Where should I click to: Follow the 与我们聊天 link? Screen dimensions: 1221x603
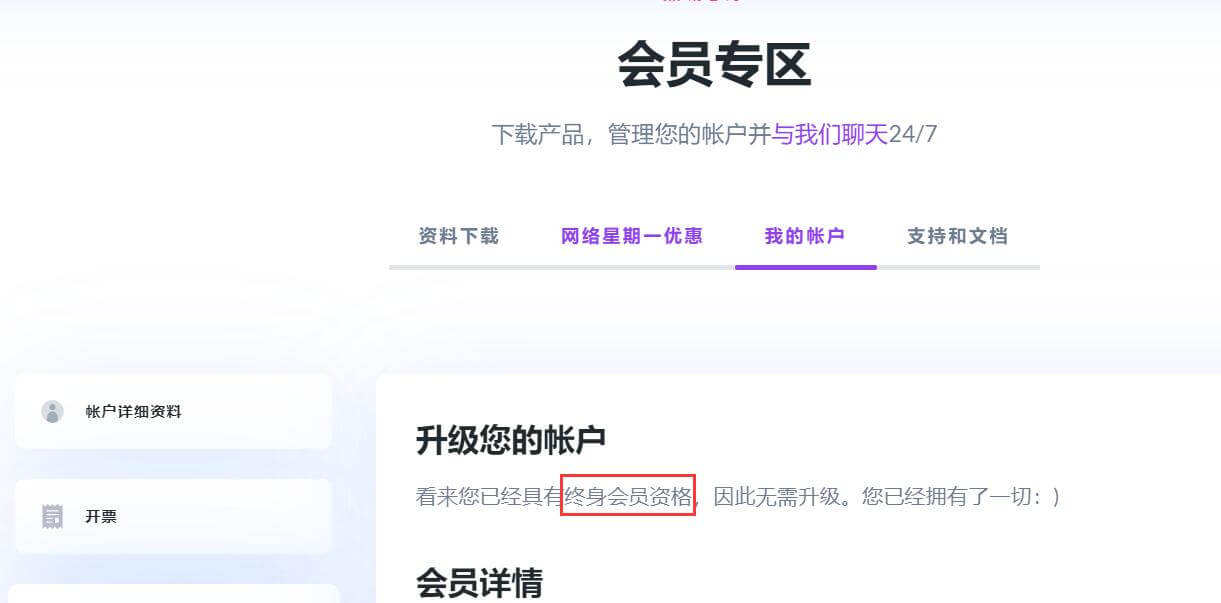click(830, 134)
